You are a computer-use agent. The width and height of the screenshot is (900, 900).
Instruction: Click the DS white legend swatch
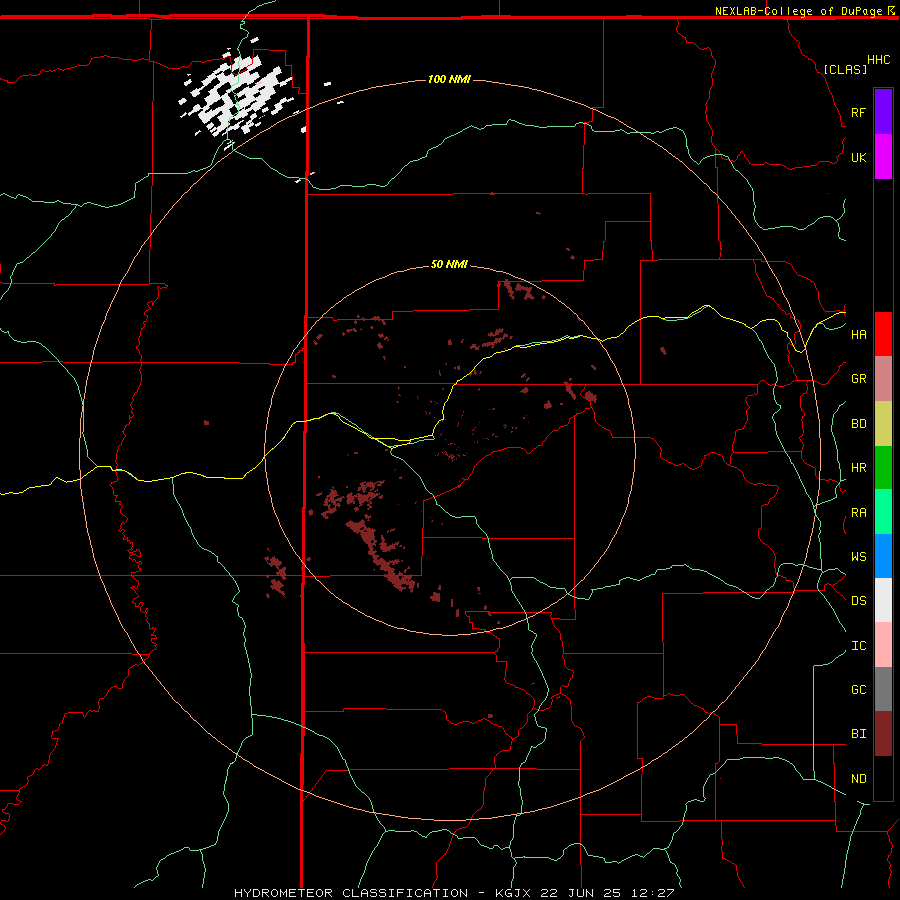coord(883,600)
